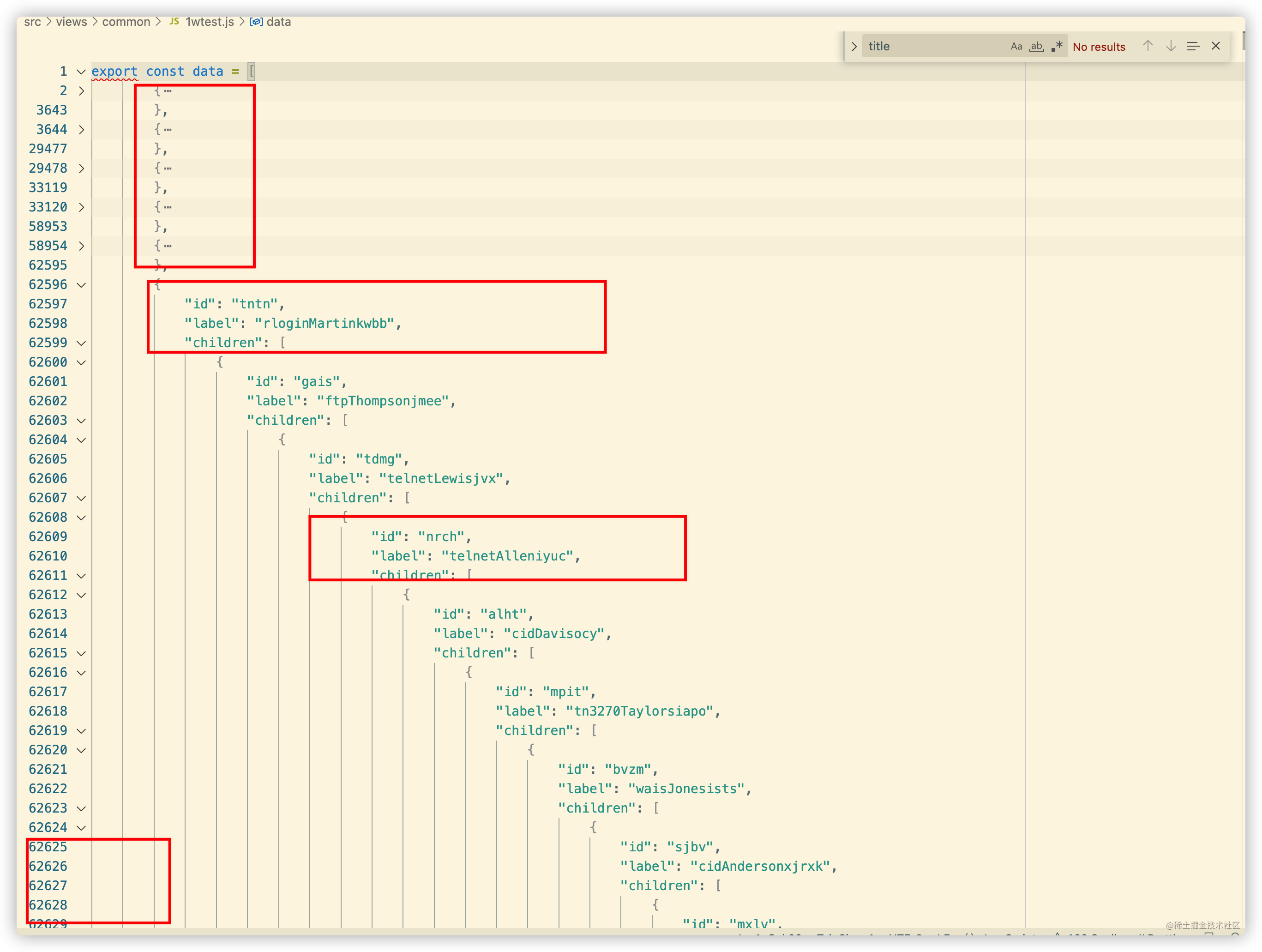Click the data symbol breadcrumb
Screen dimensions: 1262x952
pyautogui.click(x=278, y=22)
